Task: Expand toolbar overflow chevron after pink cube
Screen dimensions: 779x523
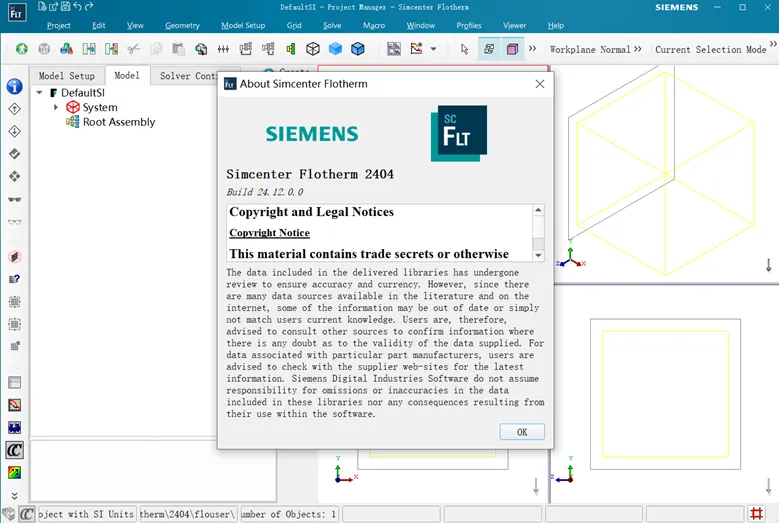Action: tap(533, 49)
